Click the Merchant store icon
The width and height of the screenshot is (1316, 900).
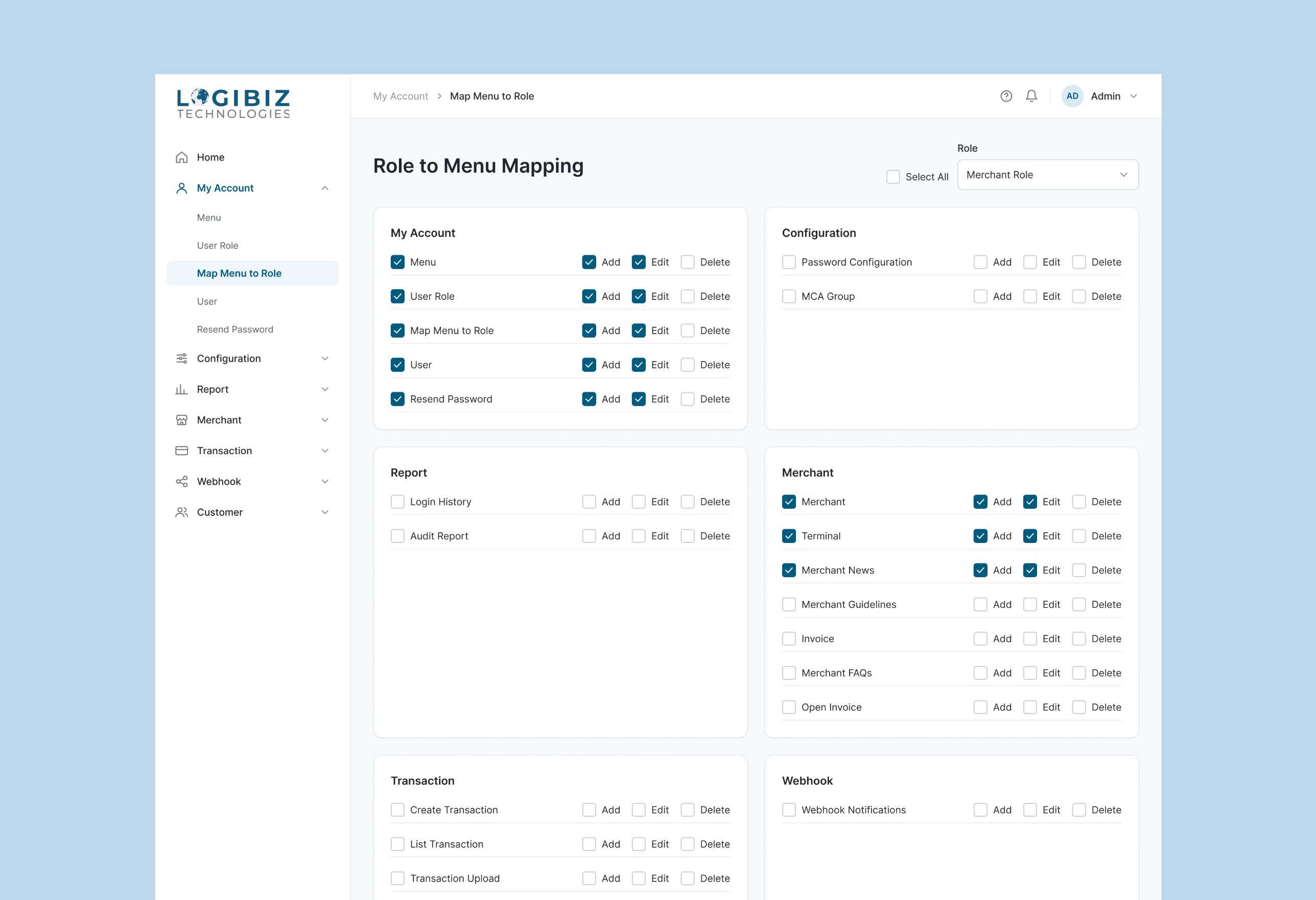181,420
